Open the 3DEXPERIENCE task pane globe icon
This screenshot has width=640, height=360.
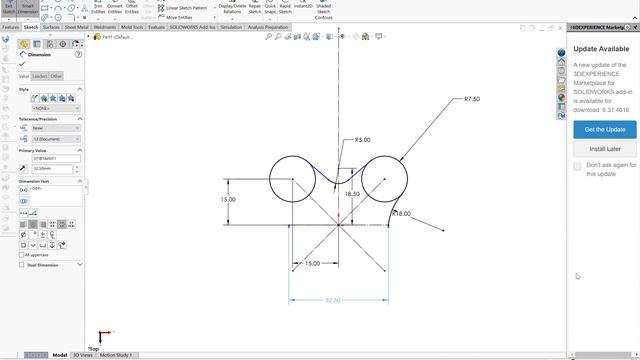coord(561,53)
